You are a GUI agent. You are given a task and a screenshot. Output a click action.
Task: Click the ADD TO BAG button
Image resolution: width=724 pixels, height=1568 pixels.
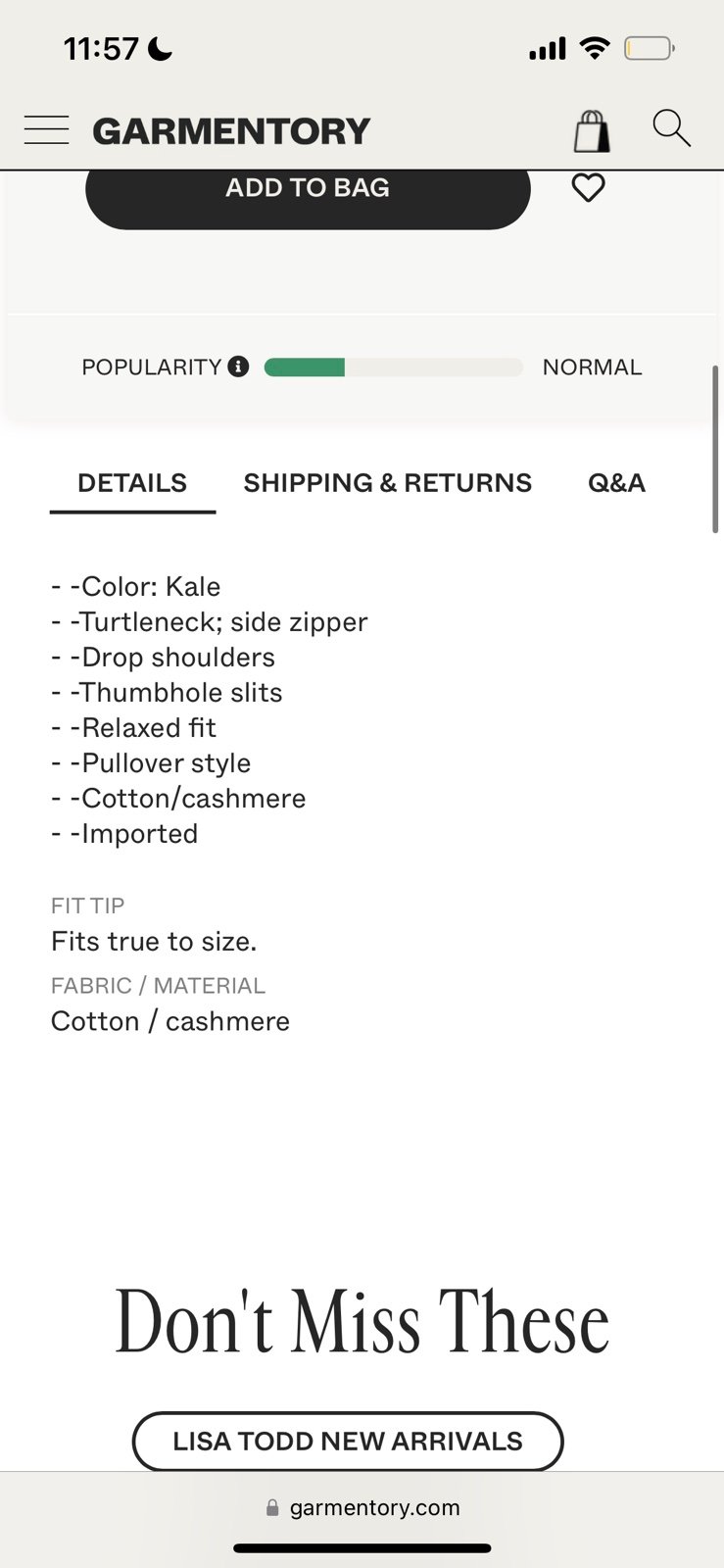coord(308,194)
